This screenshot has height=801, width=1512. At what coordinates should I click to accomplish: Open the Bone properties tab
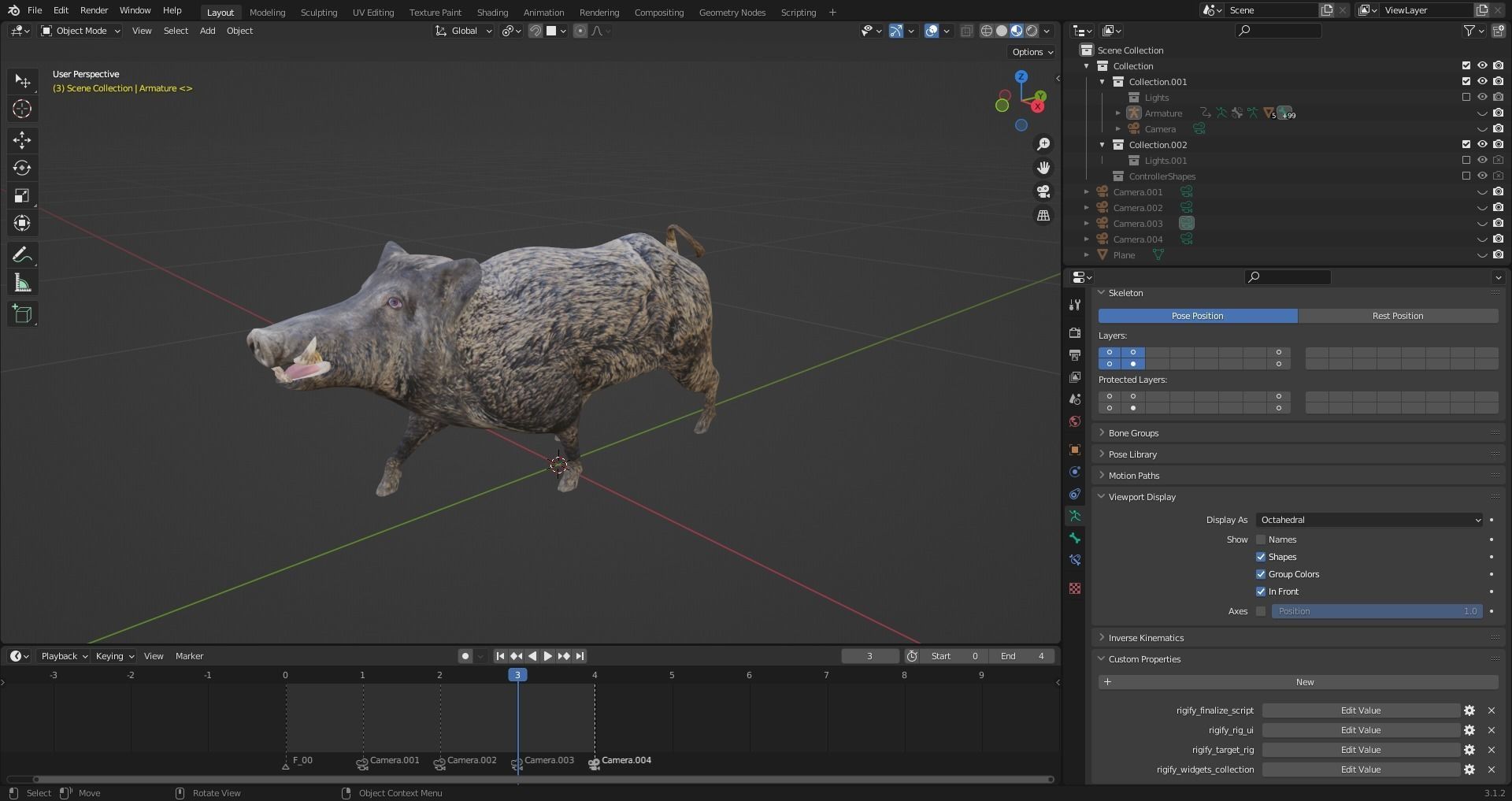pos(1075,538)
